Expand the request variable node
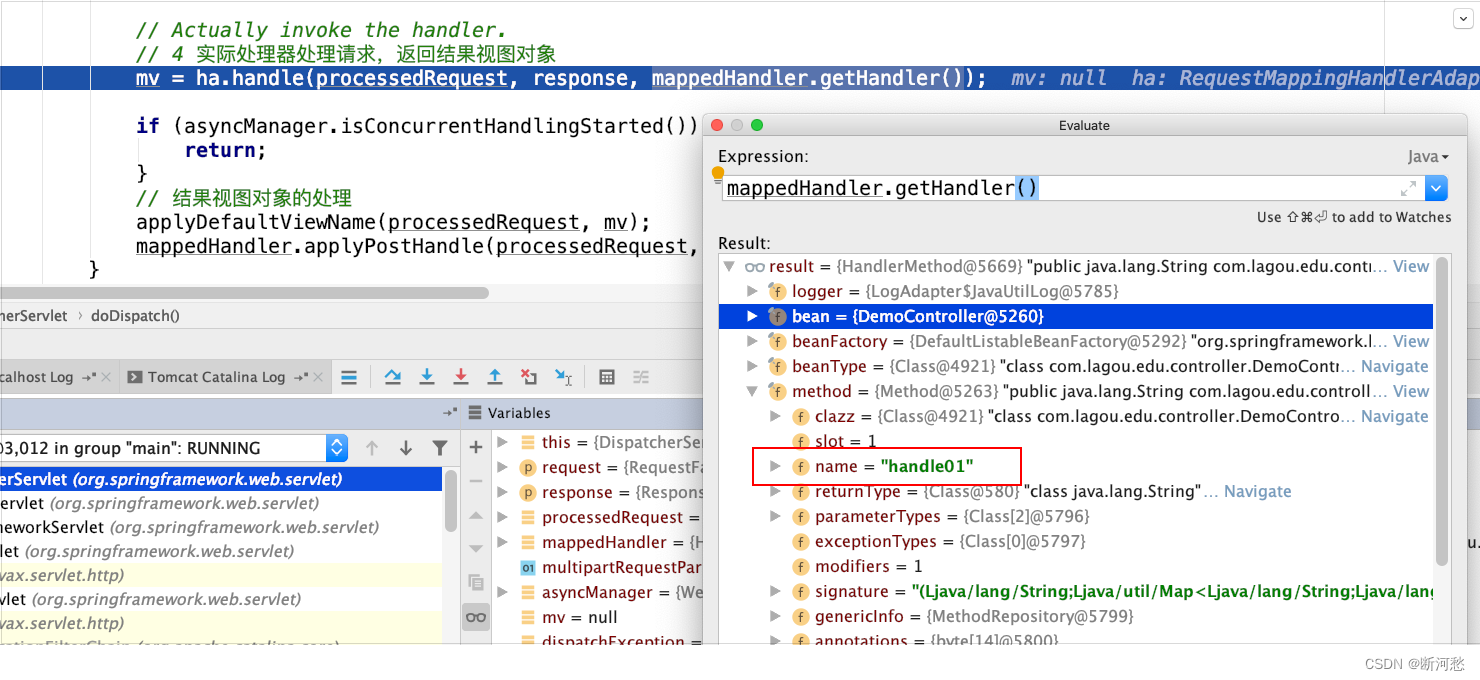The width and height of the screenshot is (1480, 680). pyautogui.click(x=501, y=467)
